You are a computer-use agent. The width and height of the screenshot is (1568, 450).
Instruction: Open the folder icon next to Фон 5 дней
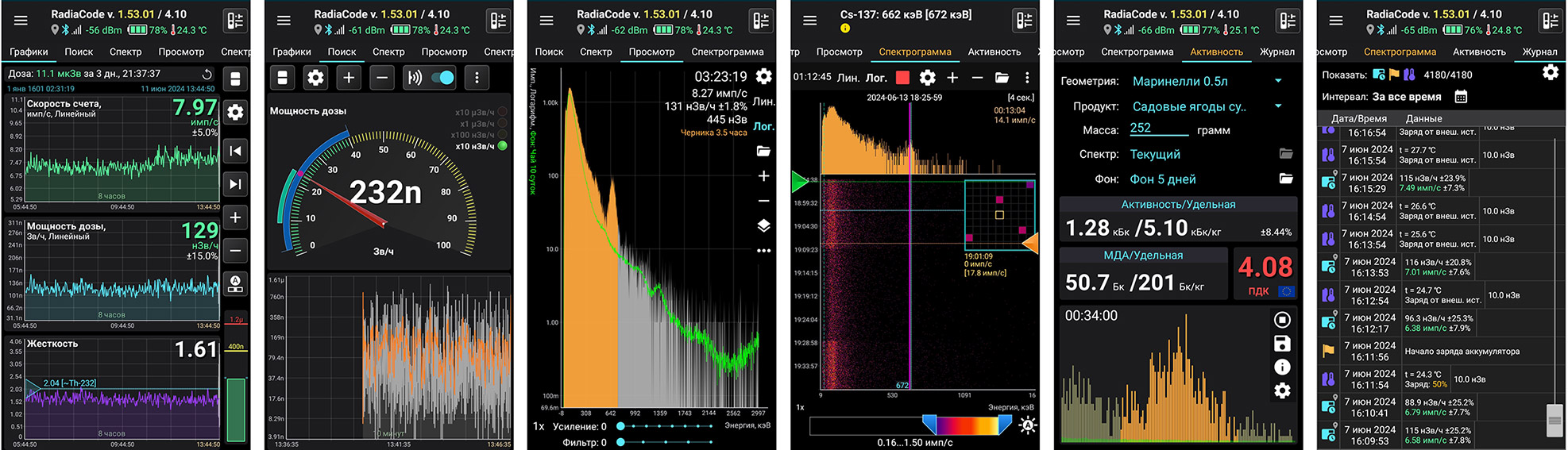[x=1286, y=179]
